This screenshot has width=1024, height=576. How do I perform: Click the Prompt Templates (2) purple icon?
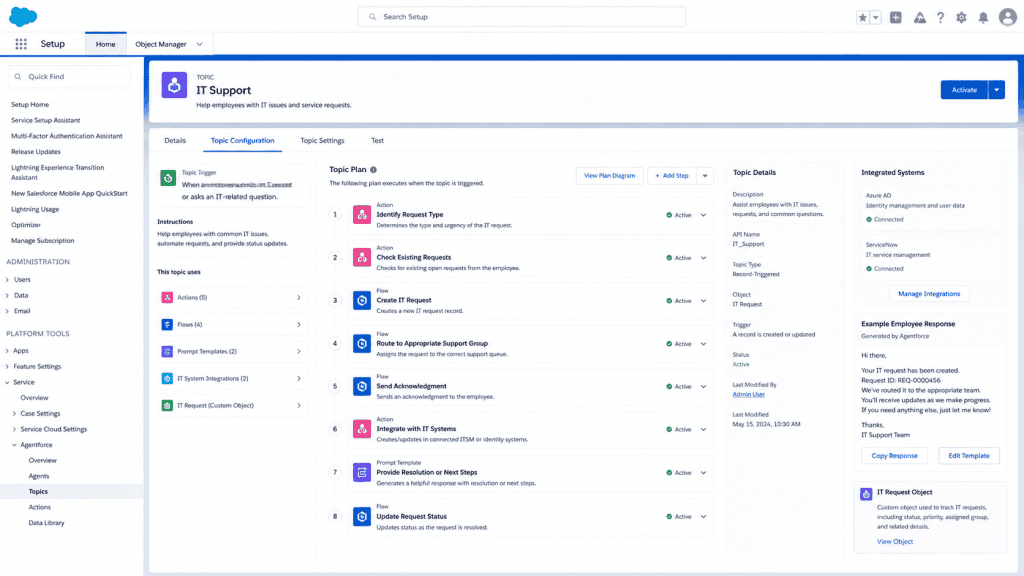[167, 351]
